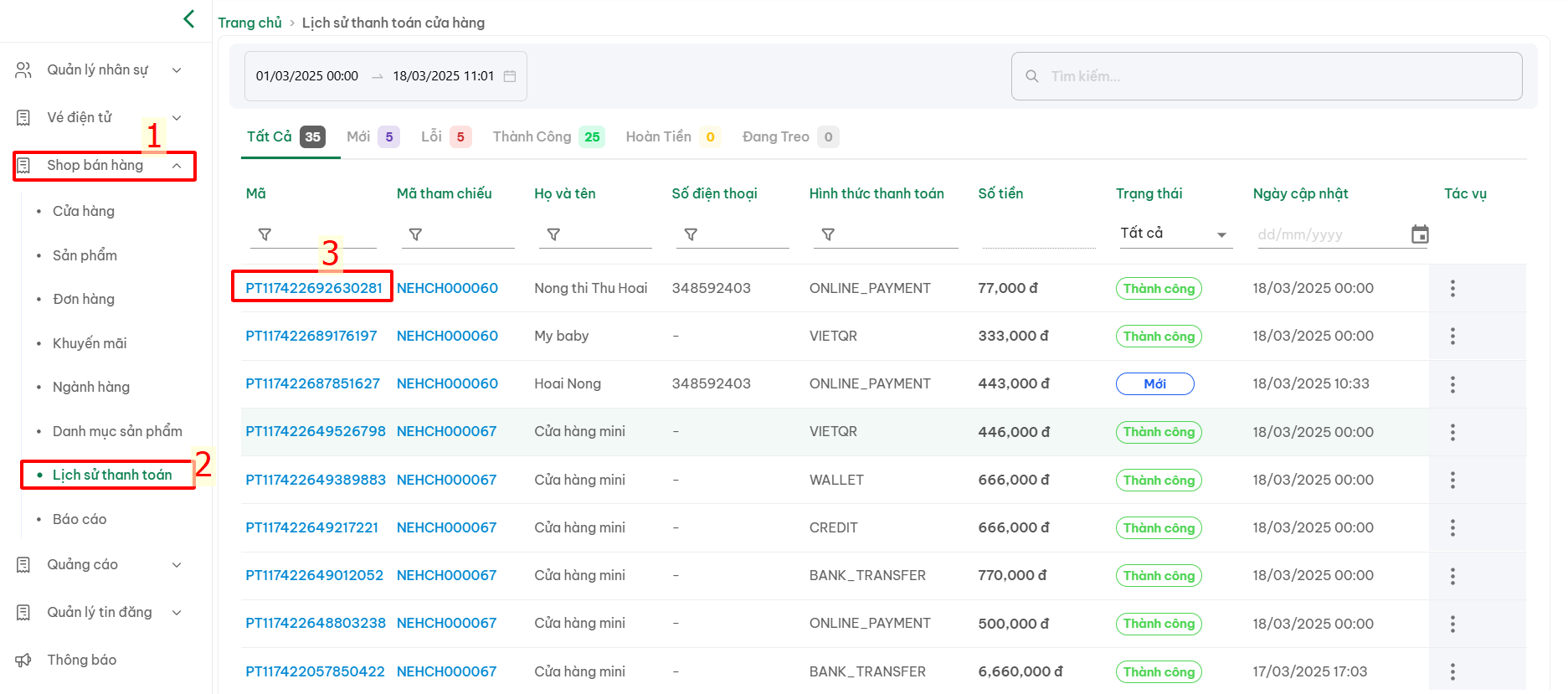Open three-dot menu for the 443,000 đ row

(1452, 384)
